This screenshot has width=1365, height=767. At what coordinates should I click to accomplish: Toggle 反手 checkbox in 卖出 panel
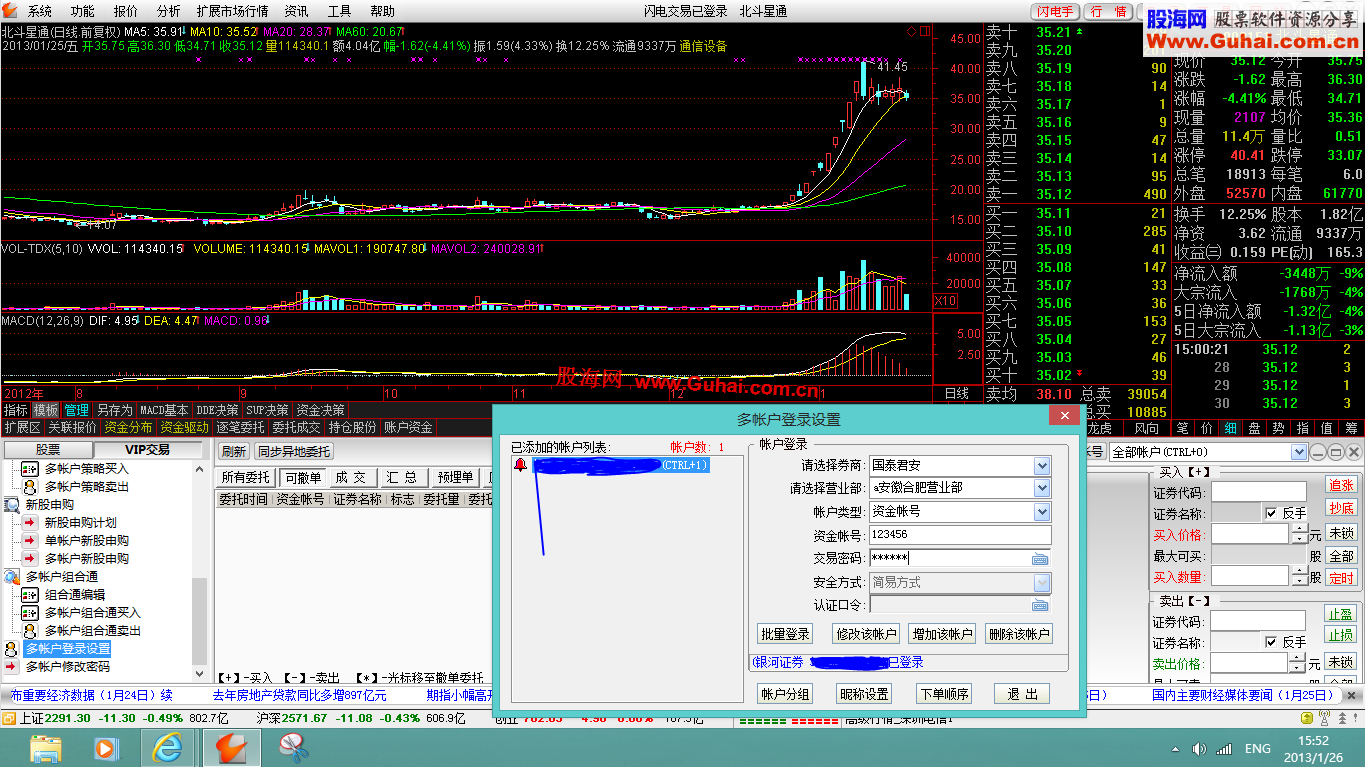pyautogui.click(x=1271, y=642)
